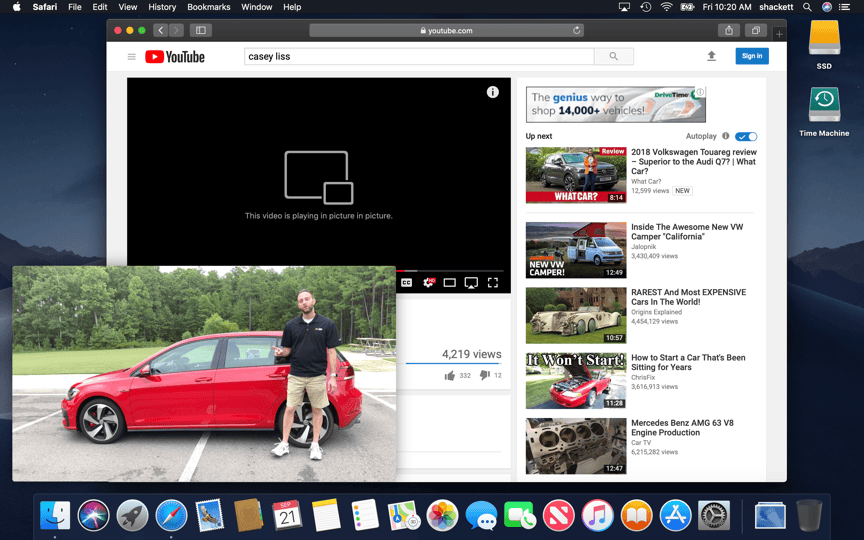864x540 pixels.
Task: Open 2018 Volkswagen Touareg review title
Action: pyautogui.click(x=694, y=161)
